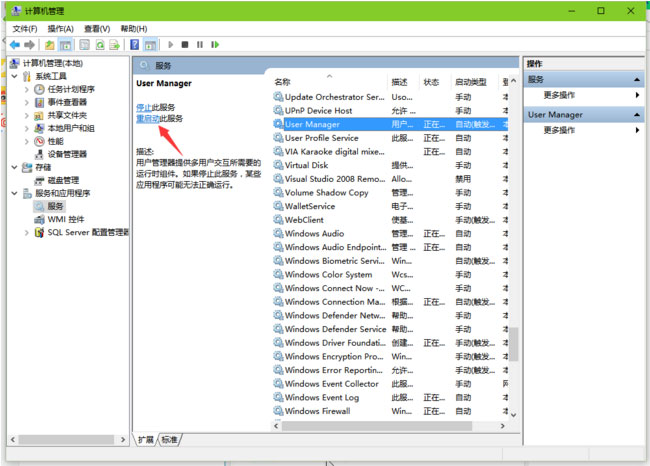Click the 性能 tree icon
This screenshot has height=466, width=650.
[x=39, y=141]
